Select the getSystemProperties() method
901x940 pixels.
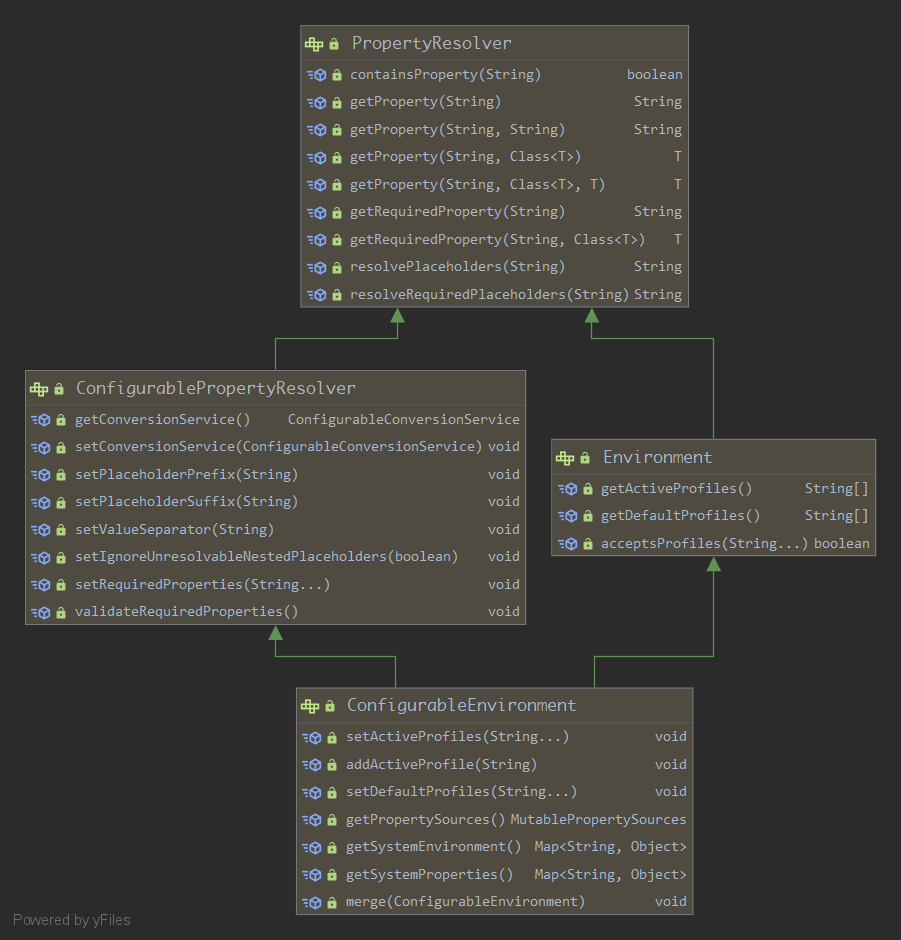click(429, 875)
